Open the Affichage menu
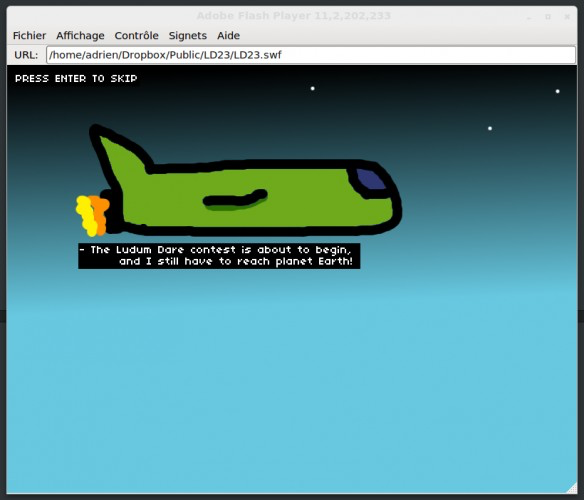The image size is (584, 500). (x=80, y=36)
